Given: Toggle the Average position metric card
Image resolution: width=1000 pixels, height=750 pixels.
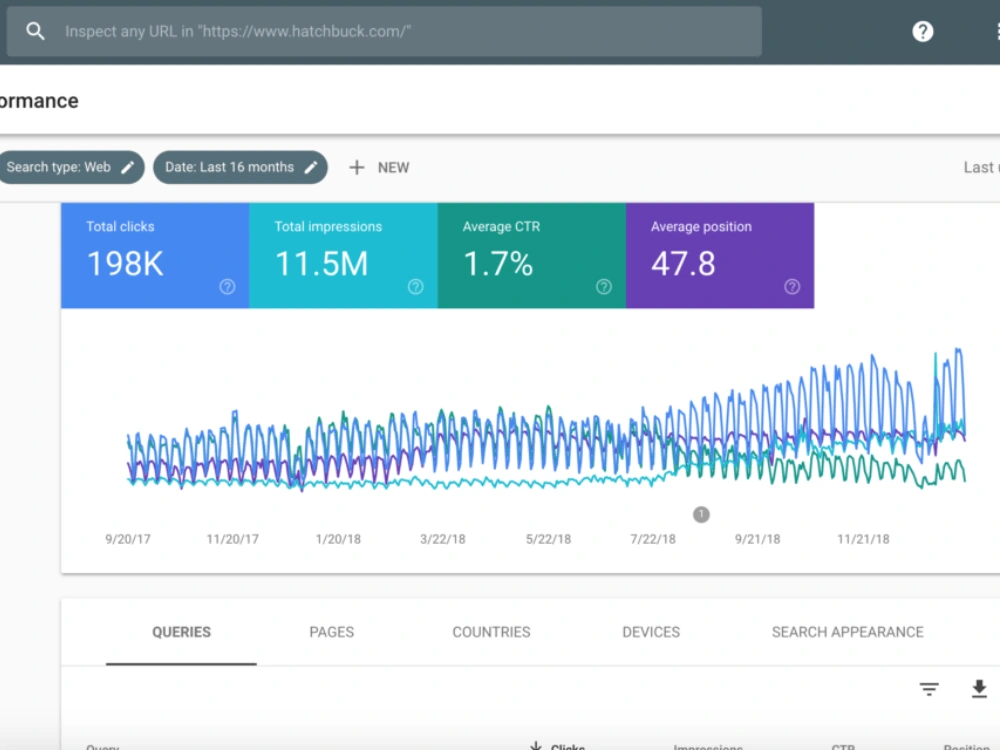Looking at the screenshot, I should coord(719,256).
